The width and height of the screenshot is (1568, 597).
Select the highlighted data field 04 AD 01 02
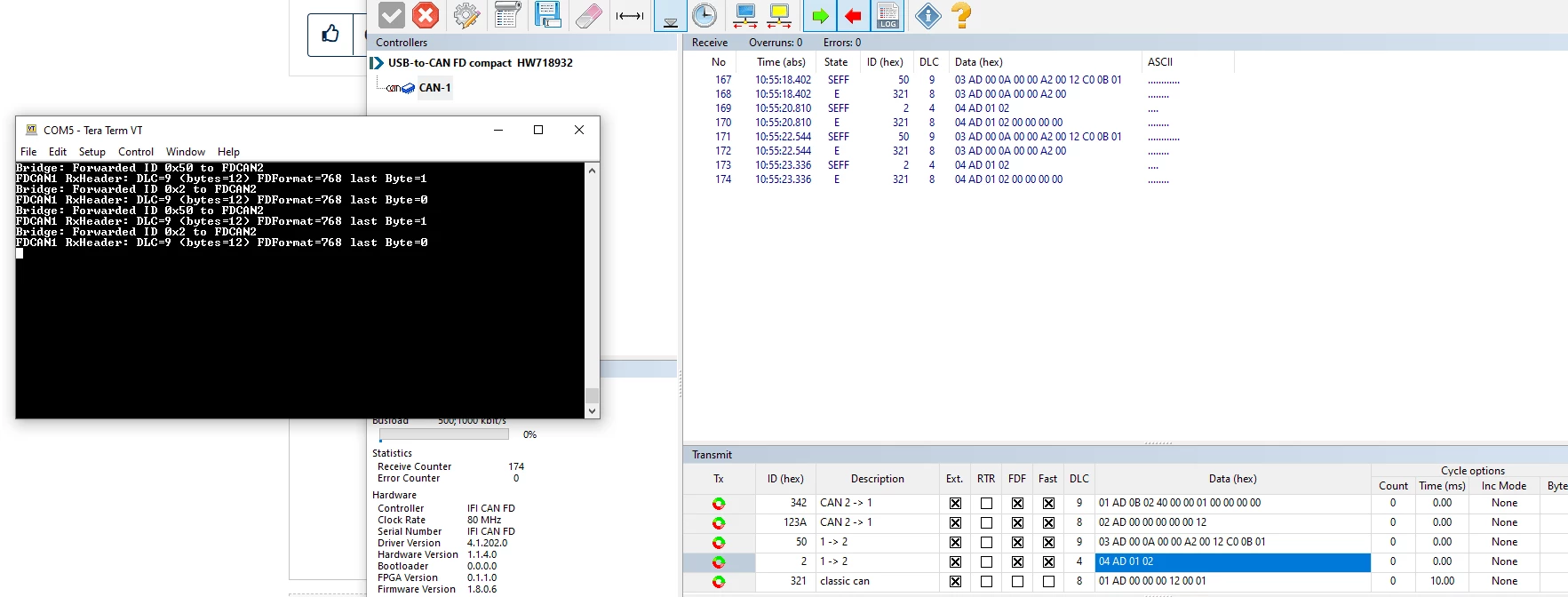1233,562
